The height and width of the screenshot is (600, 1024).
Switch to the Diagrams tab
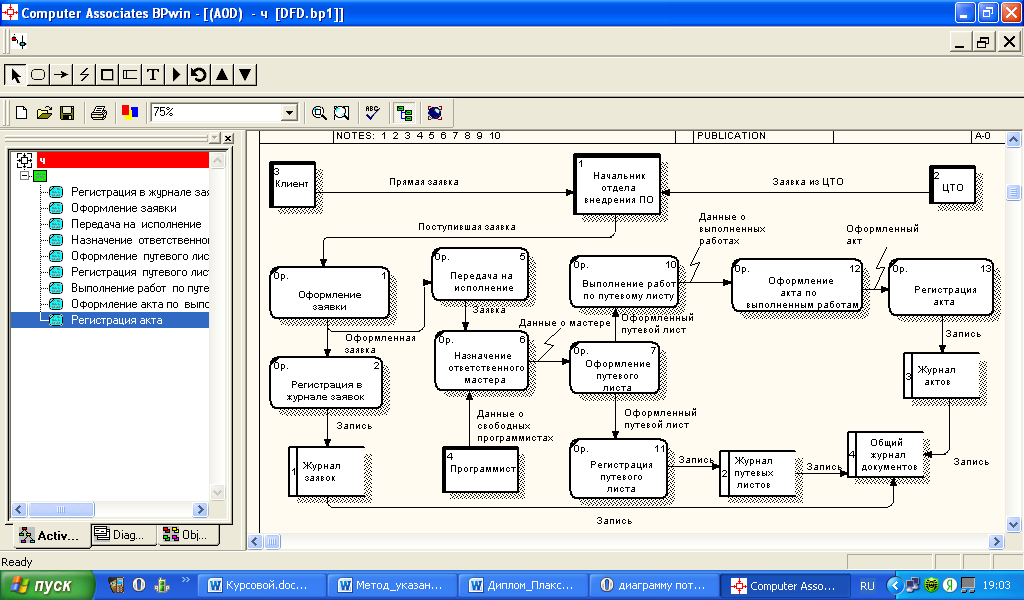[123, 535]
